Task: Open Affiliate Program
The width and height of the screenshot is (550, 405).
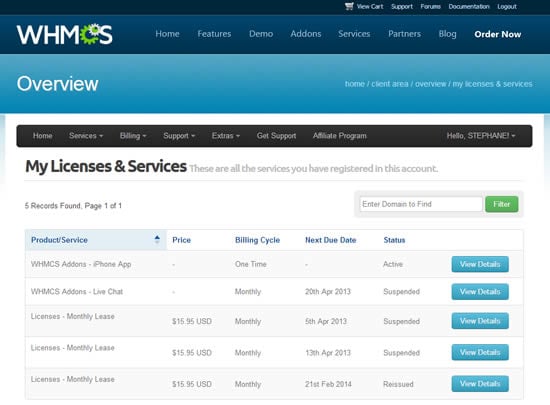Action: [x=340, y=136]
